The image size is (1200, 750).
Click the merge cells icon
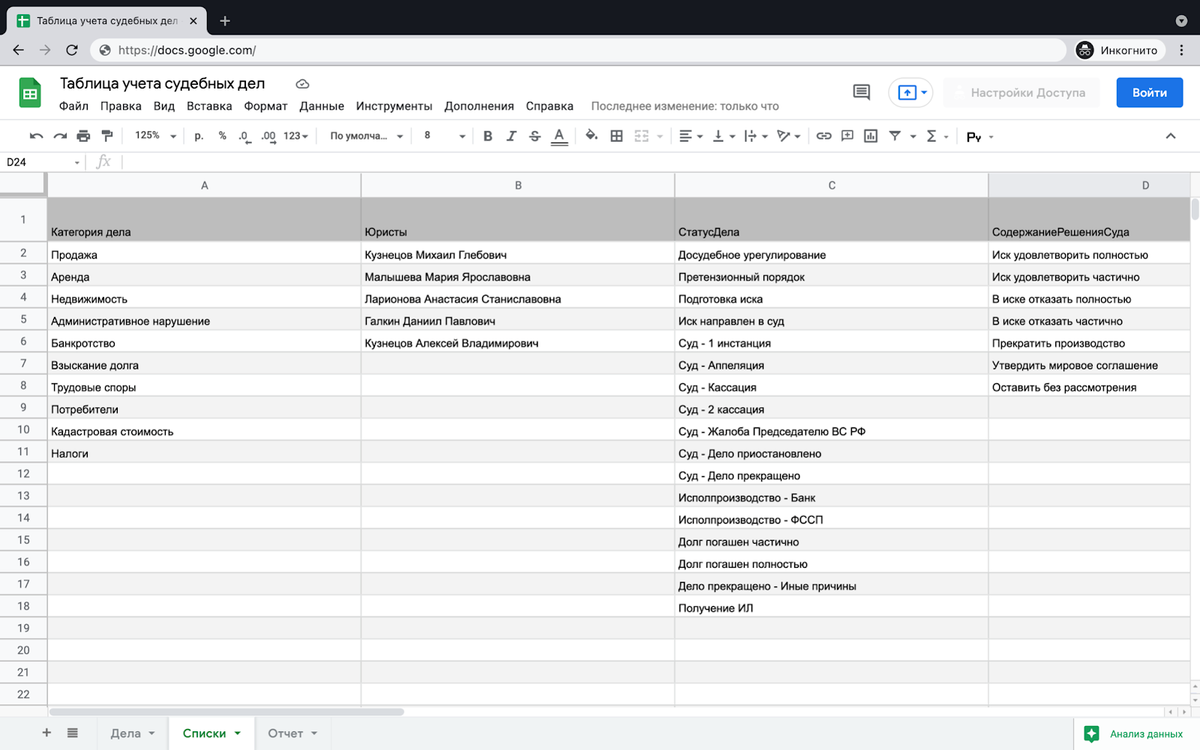pyautogui.click(x=641, y=136)
